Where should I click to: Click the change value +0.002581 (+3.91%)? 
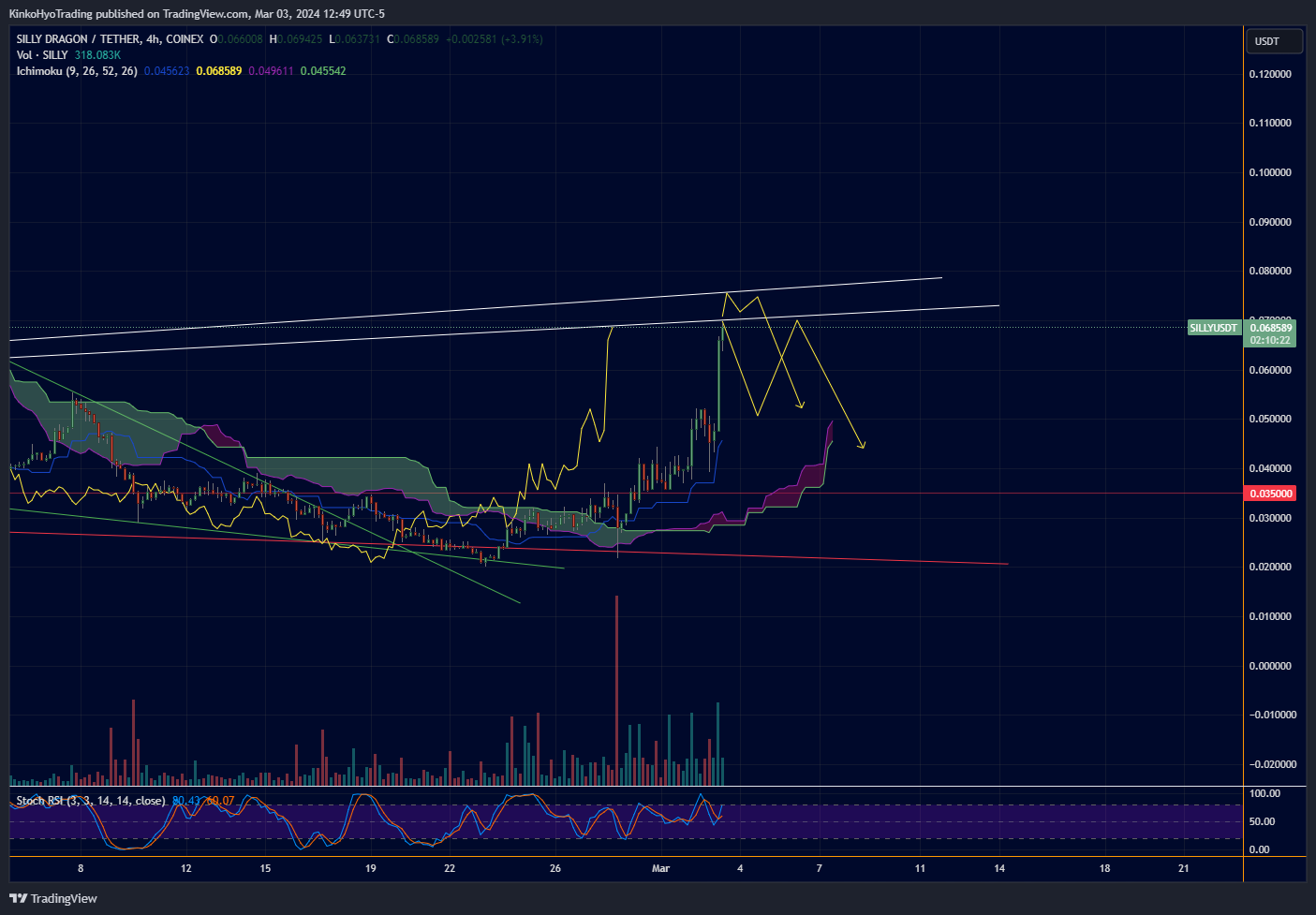pos(494,39)
